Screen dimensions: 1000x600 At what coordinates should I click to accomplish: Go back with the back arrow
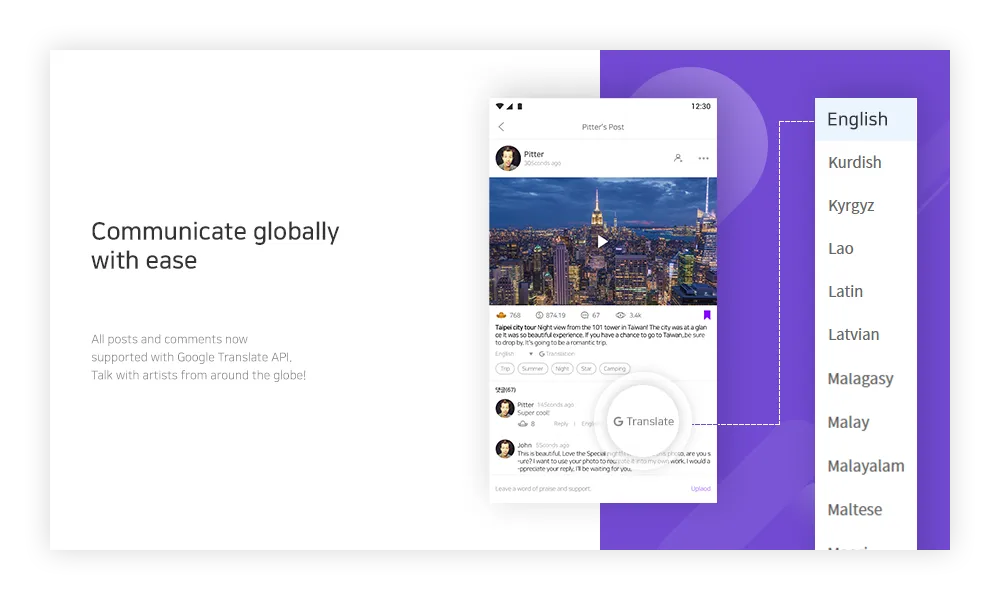tap(501, 126)
